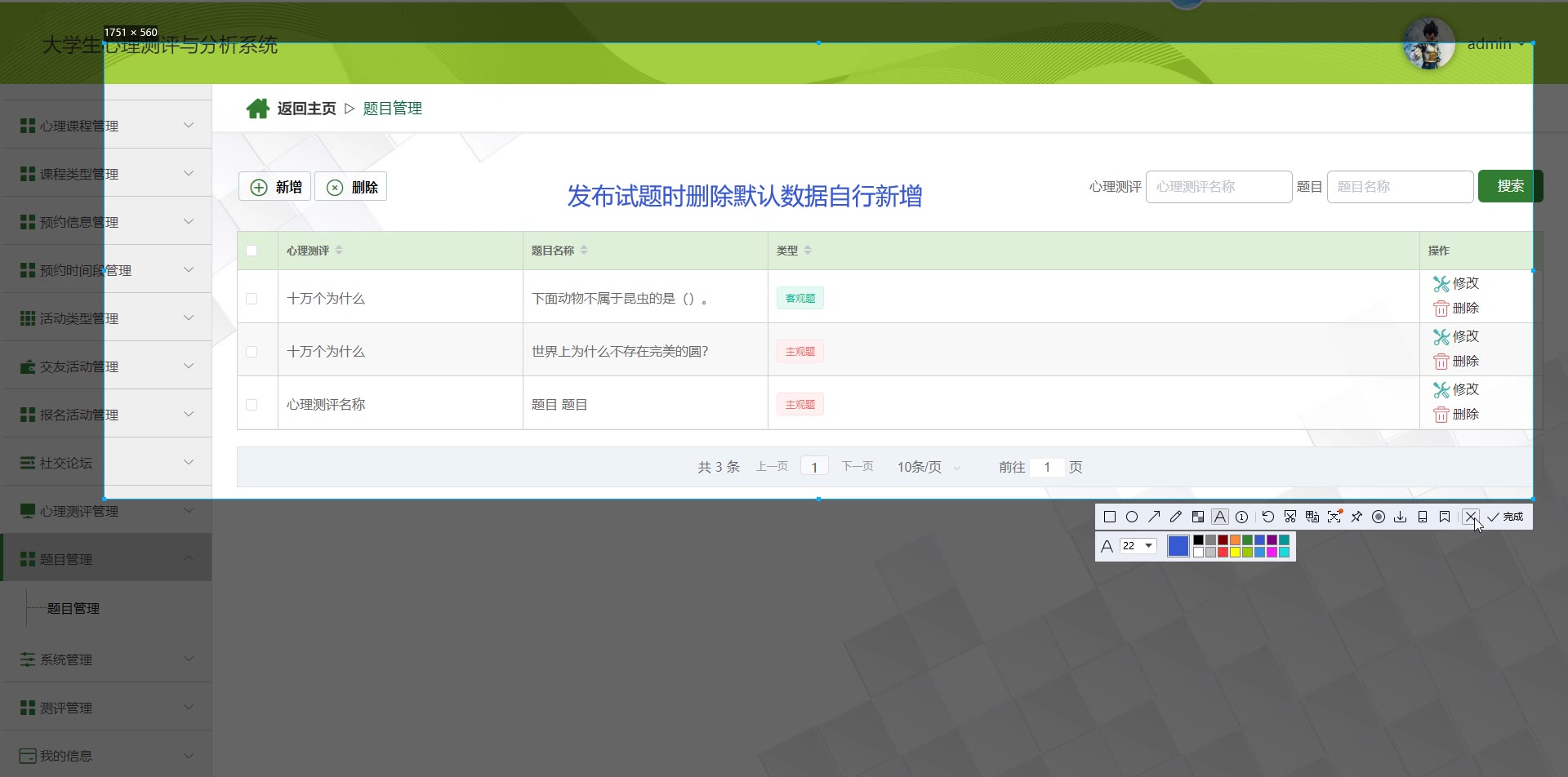The width and height of the screenshot is (1568, 777).
Task: Click the admin user avatar
Action: coord(1428,43)
